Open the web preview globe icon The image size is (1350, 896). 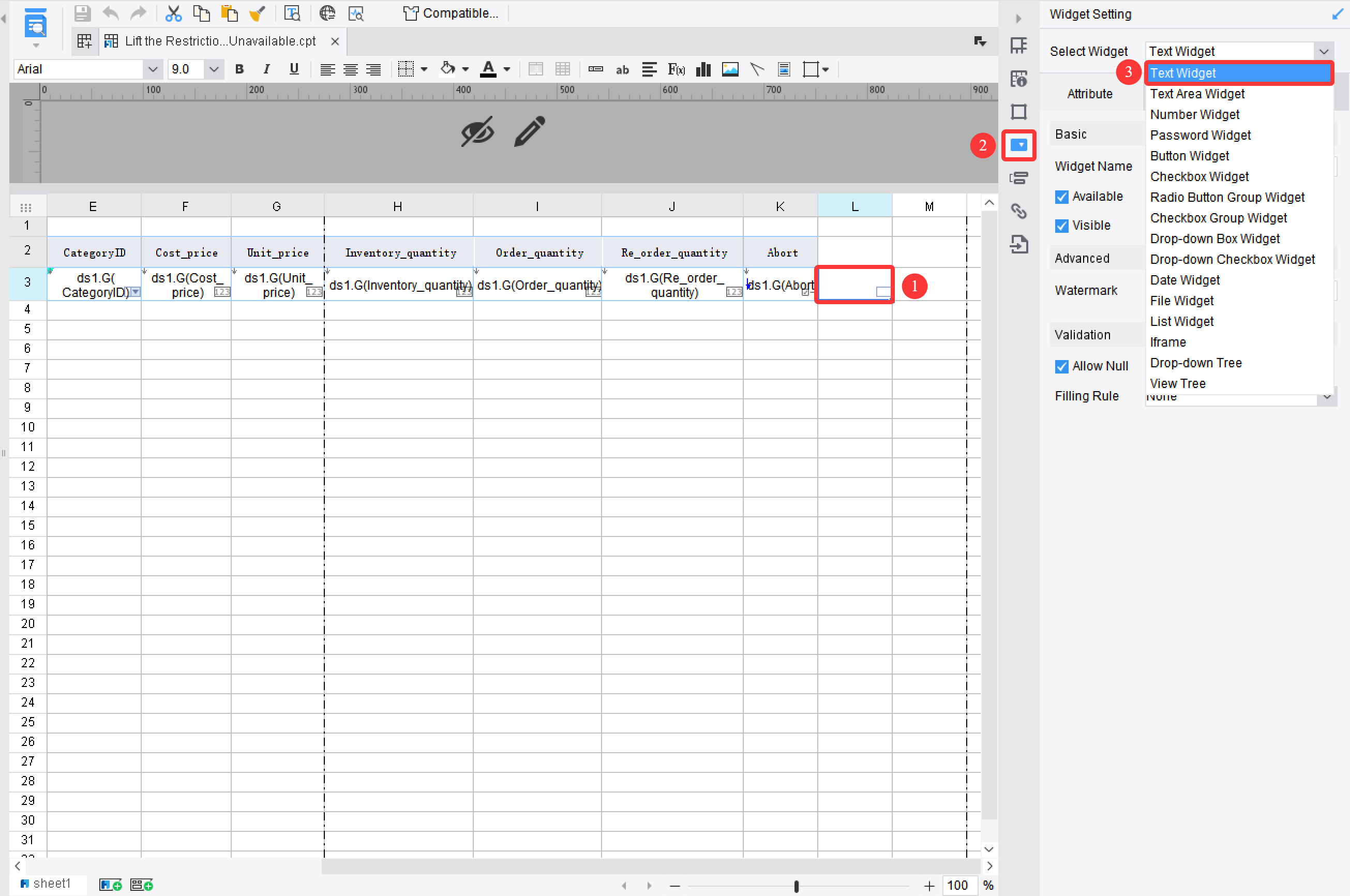(327, 12)
